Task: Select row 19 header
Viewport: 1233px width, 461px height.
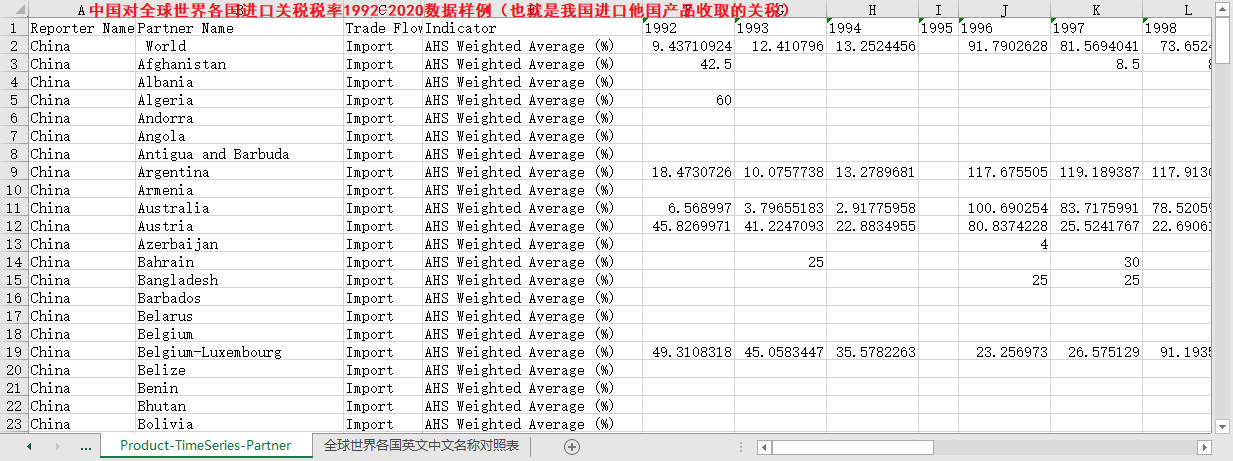Action: [x=14, y=352]
